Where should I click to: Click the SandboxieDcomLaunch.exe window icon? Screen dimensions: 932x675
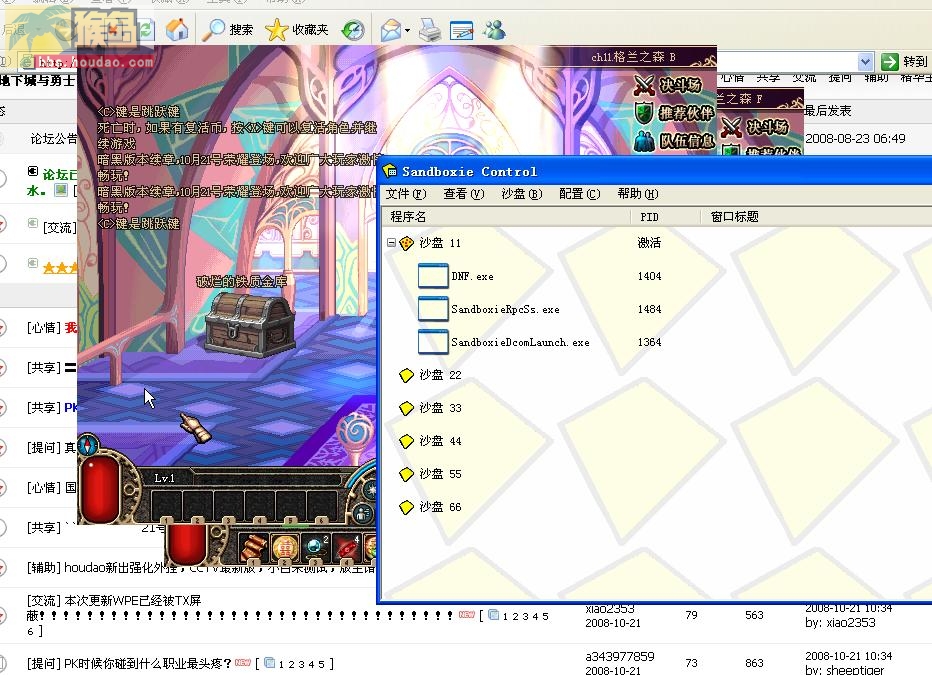(433, 342)
